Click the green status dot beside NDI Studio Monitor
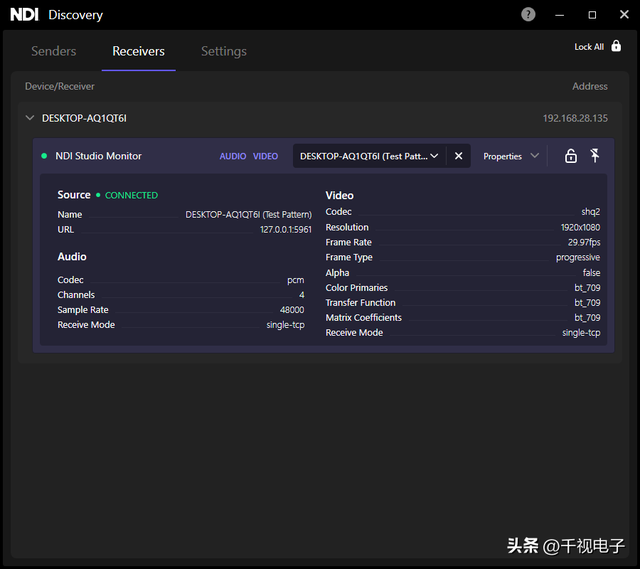Viewport: 640px width, 569px height. tap(44, 156)
